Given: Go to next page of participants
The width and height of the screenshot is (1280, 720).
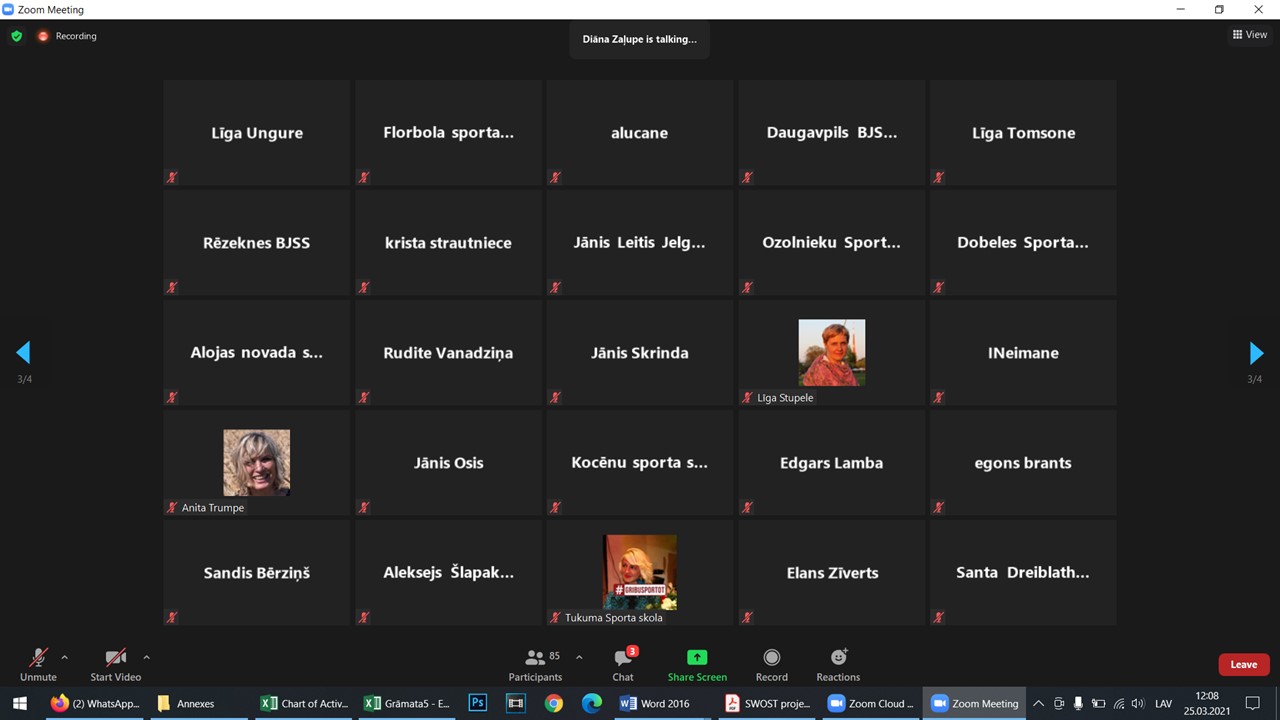Looking at the screenshot, I should click(1256, 353).
